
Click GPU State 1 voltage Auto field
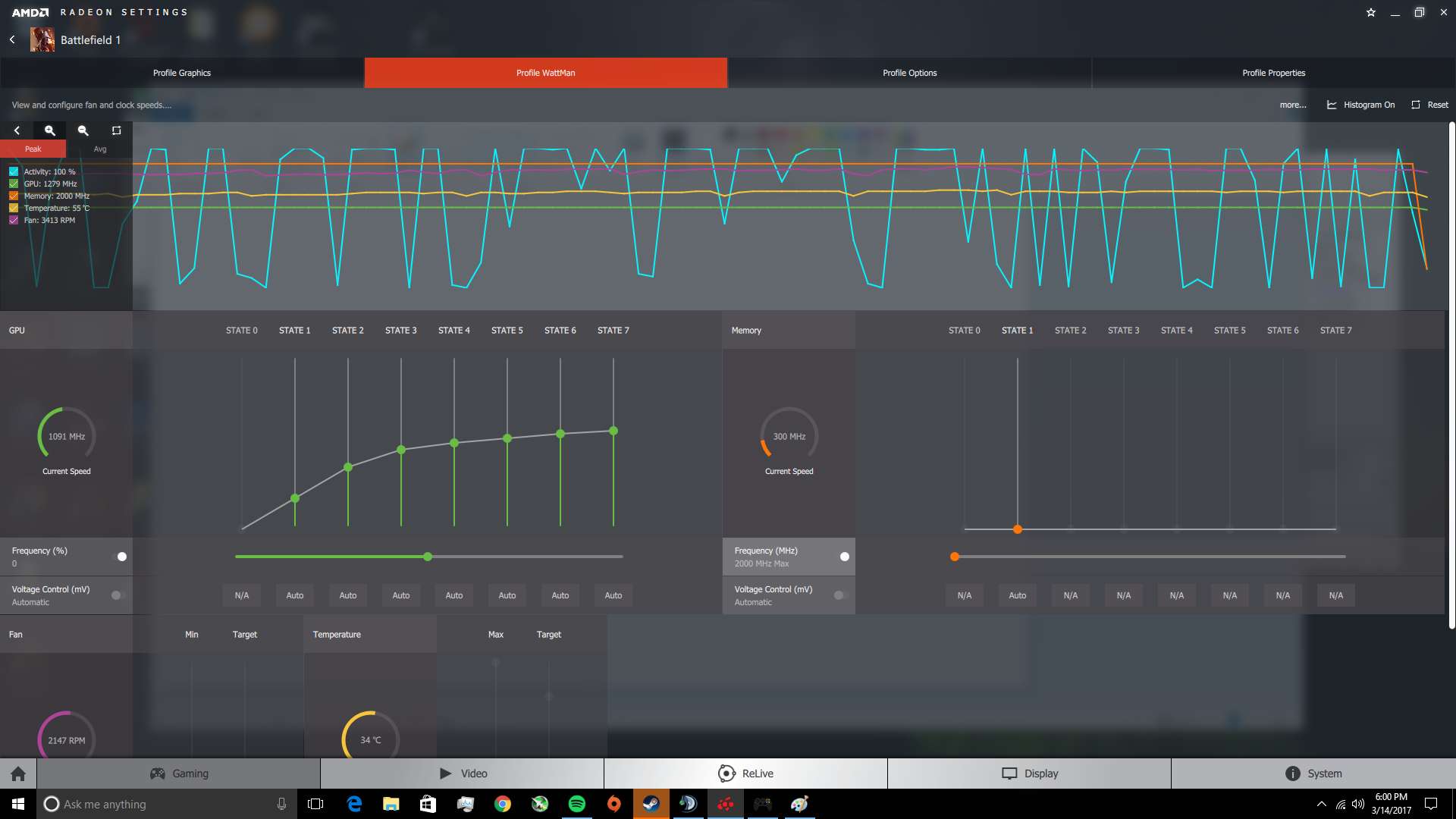pos(295,595)
